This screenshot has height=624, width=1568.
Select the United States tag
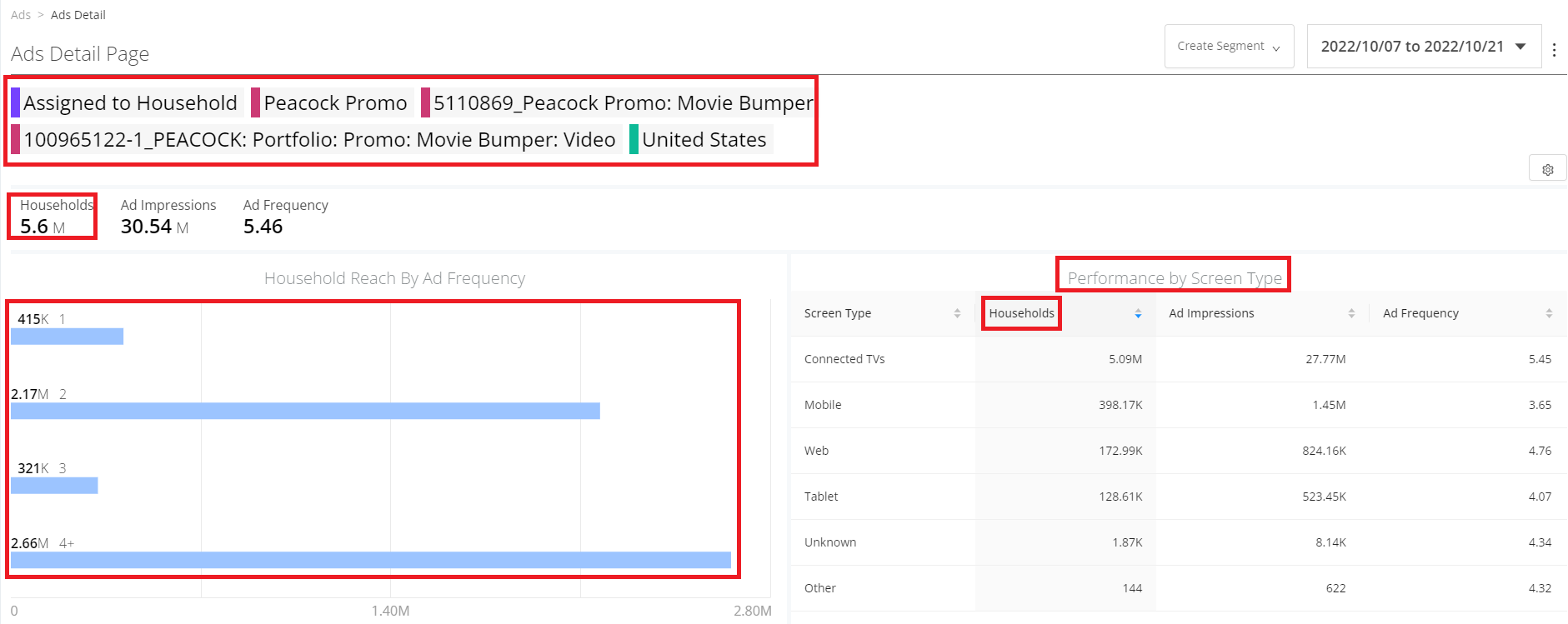tap(701, 139)
